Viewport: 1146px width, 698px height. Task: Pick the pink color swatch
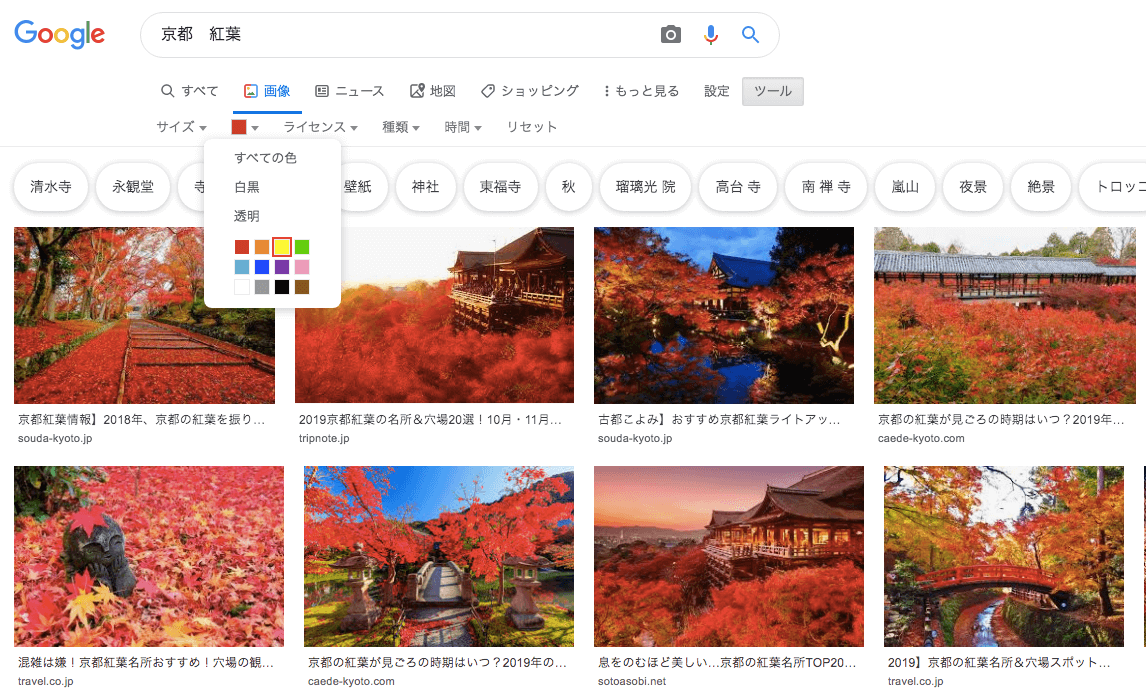pyautogui.click(x=302, y=267)
